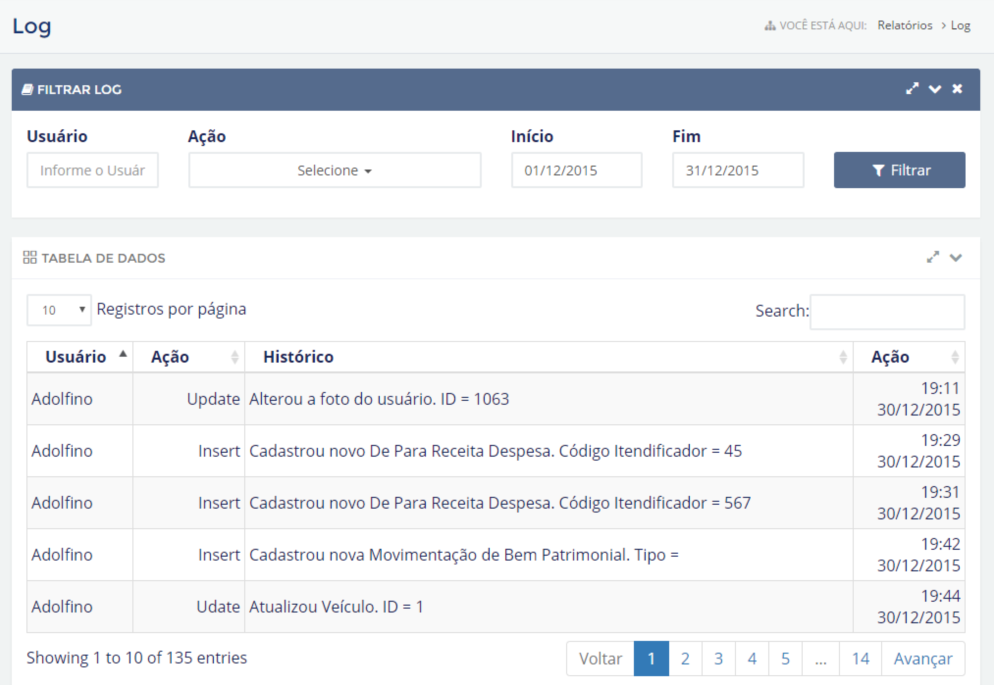This screenshot has width=995, height=685.
Task: Select pagination page 1
Action: point(651,658)
